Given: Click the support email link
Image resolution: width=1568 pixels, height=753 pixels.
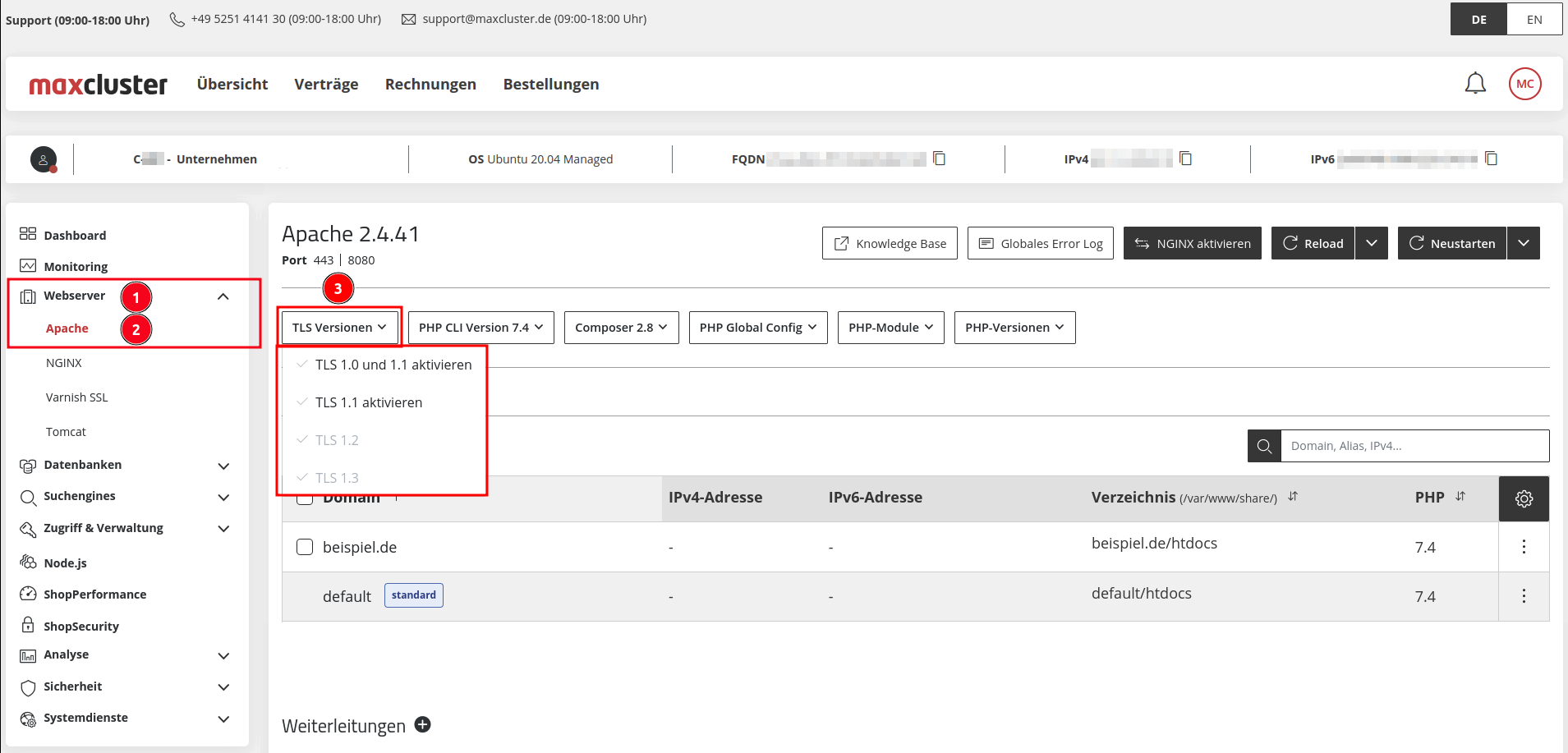Looking at the screenshot, I should 534,19.
